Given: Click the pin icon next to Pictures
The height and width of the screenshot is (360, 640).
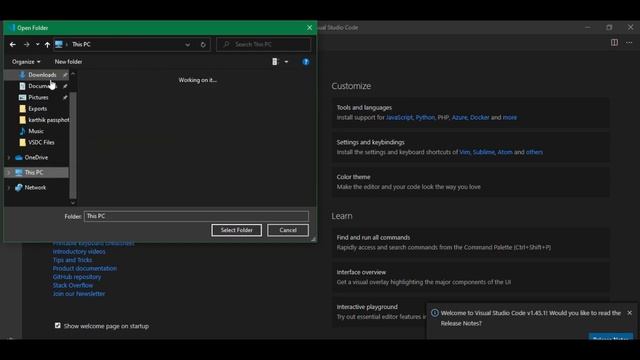Looking at the screenshot, I should tap(65, 97).
